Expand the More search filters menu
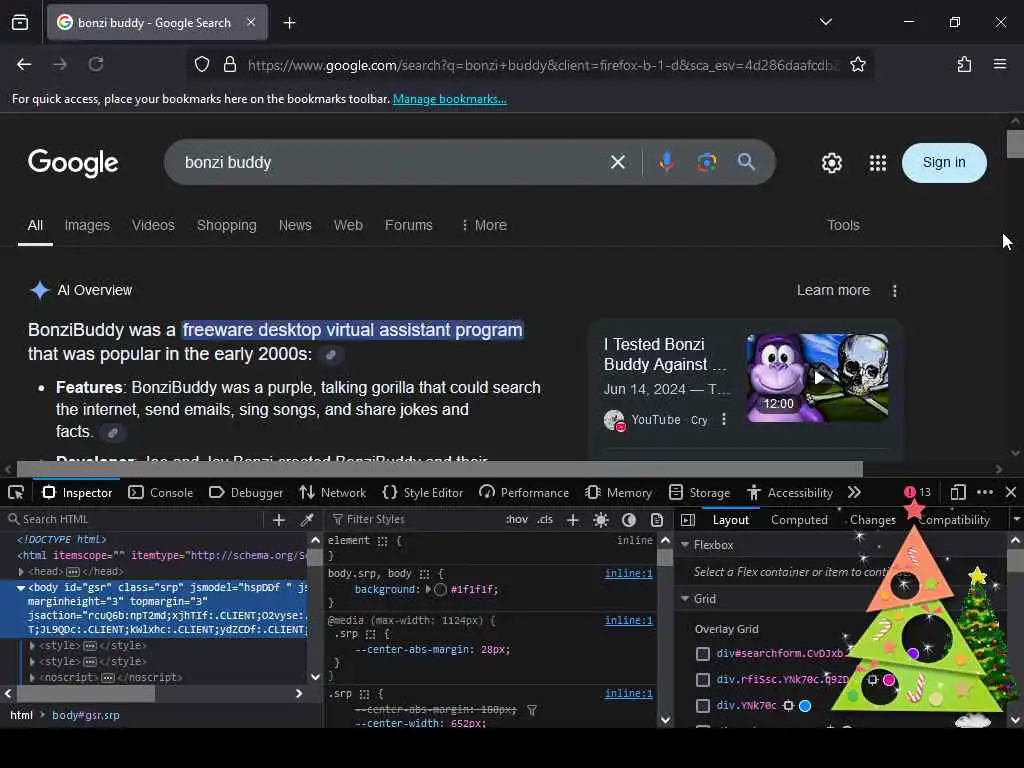The image size is (1024, 768). 484,225
